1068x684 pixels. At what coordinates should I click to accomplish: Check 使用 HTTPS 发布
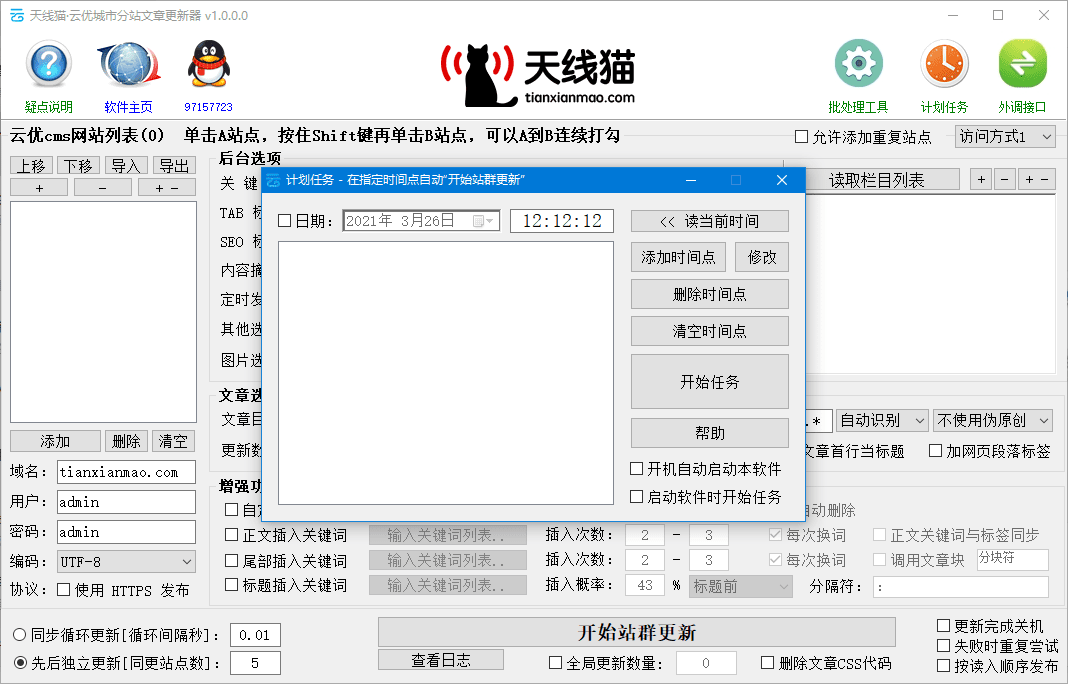pos(63,590)
